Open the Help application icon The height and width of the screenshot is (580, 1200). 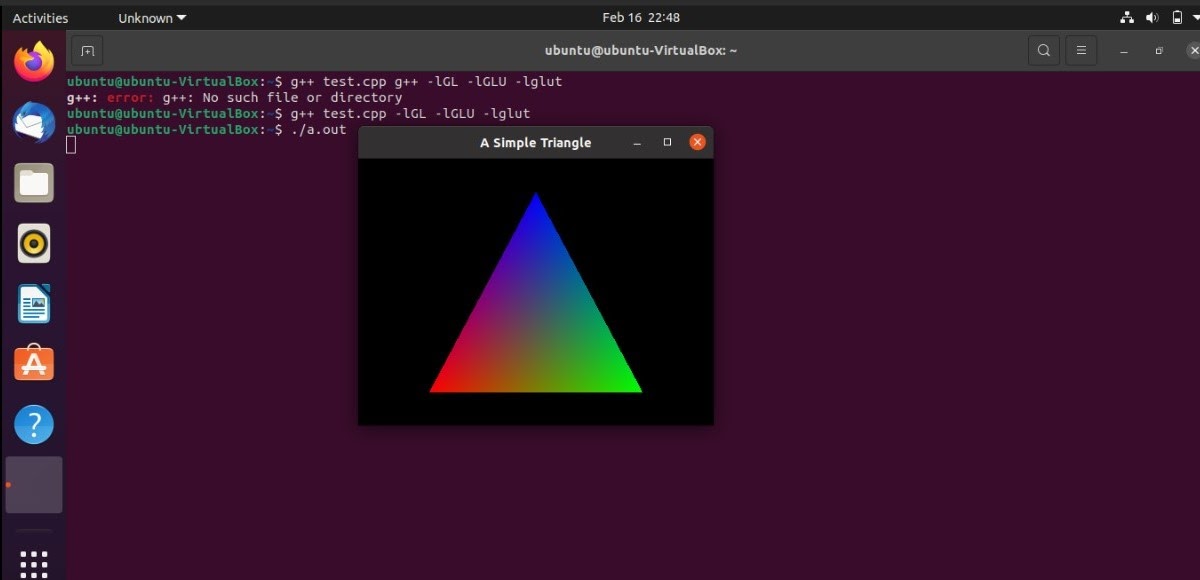(33, 422)
